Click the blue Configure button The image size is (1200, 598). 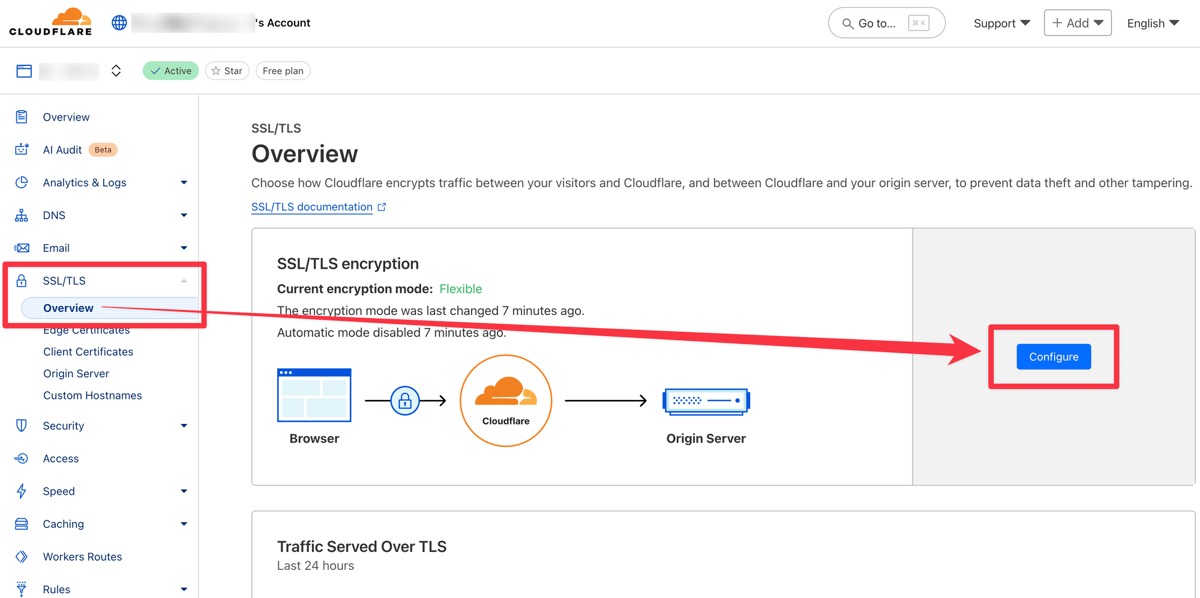(x=1054, y=357)
